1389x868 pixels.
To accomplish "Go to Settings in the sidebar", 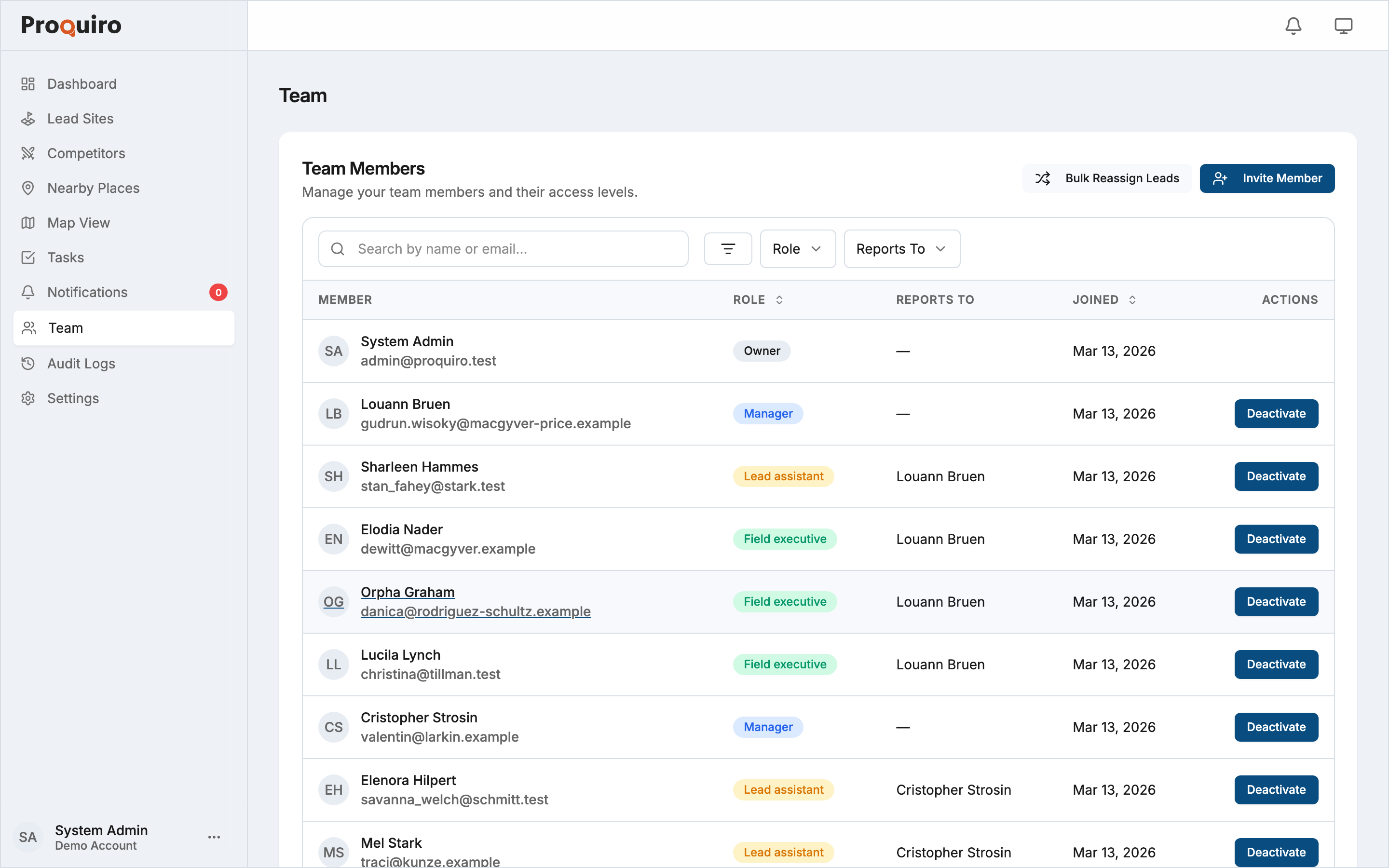I will click(x=73, y=398).
